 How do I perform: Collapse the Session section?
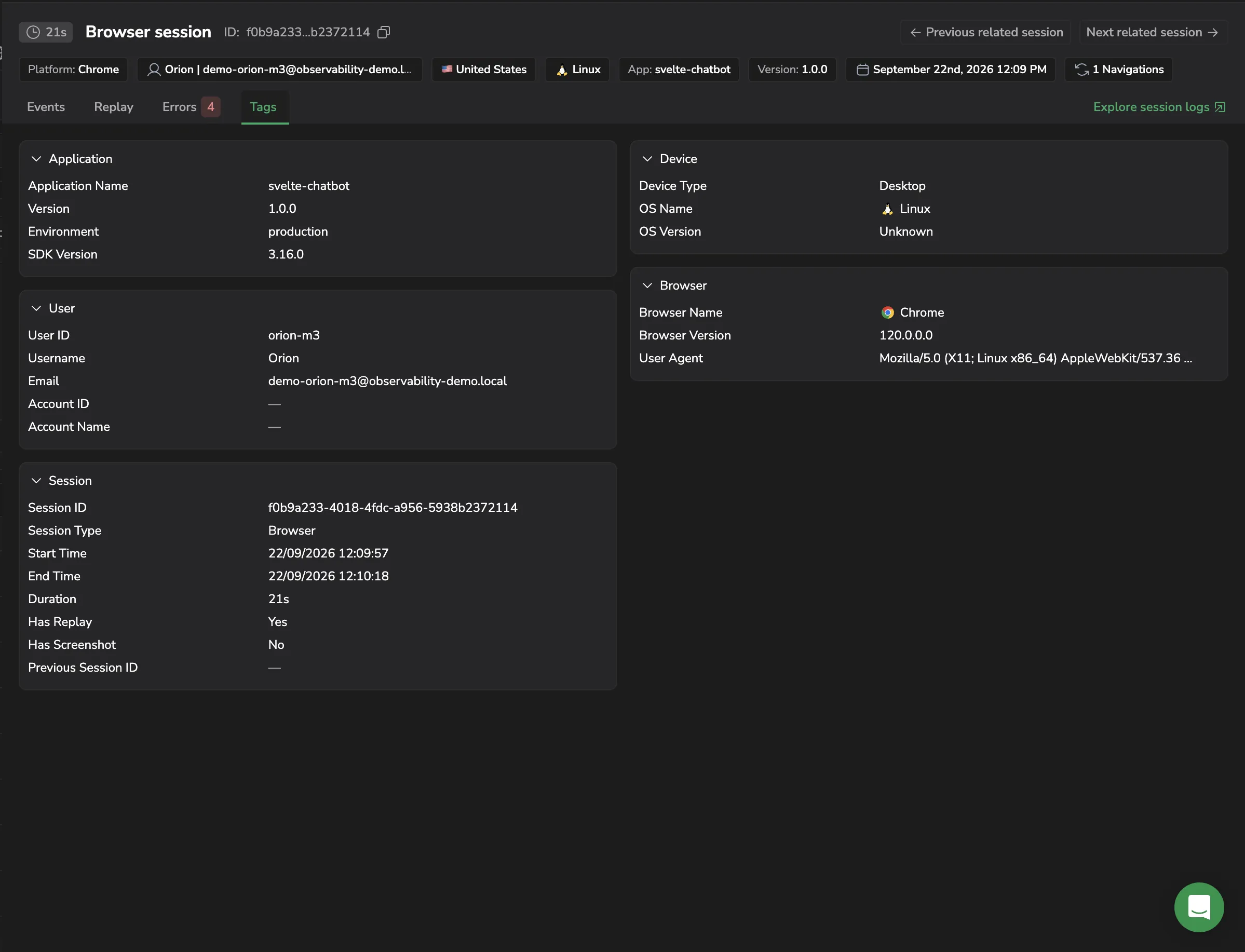36,481
